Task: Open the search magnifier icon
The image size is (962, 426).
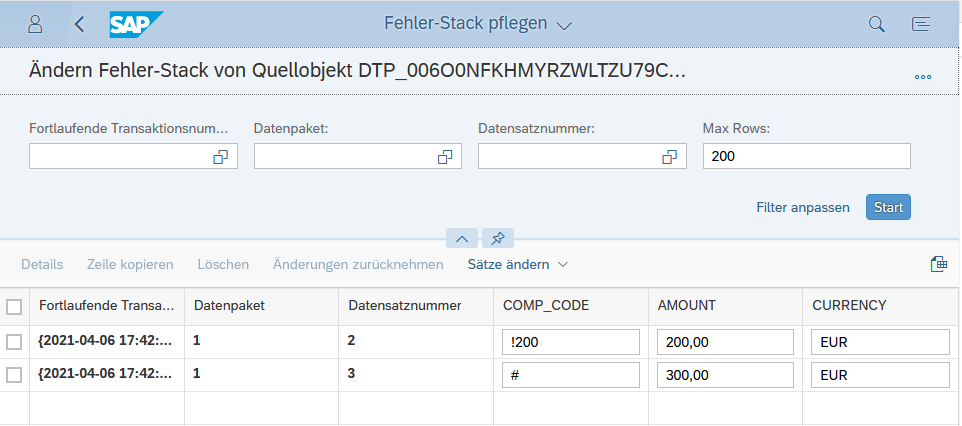Action: 877,24
